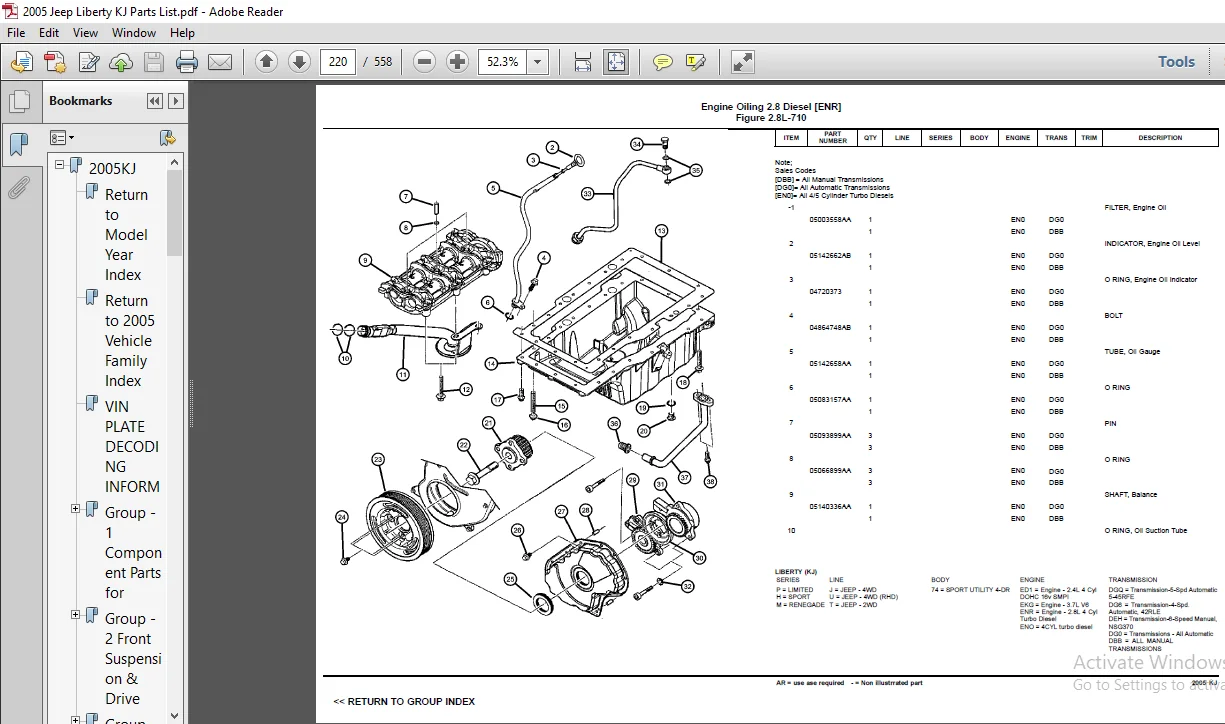This screenshot has height=724, width=1225.
Task: Click the cloud upload save icon
Action: 121,62
